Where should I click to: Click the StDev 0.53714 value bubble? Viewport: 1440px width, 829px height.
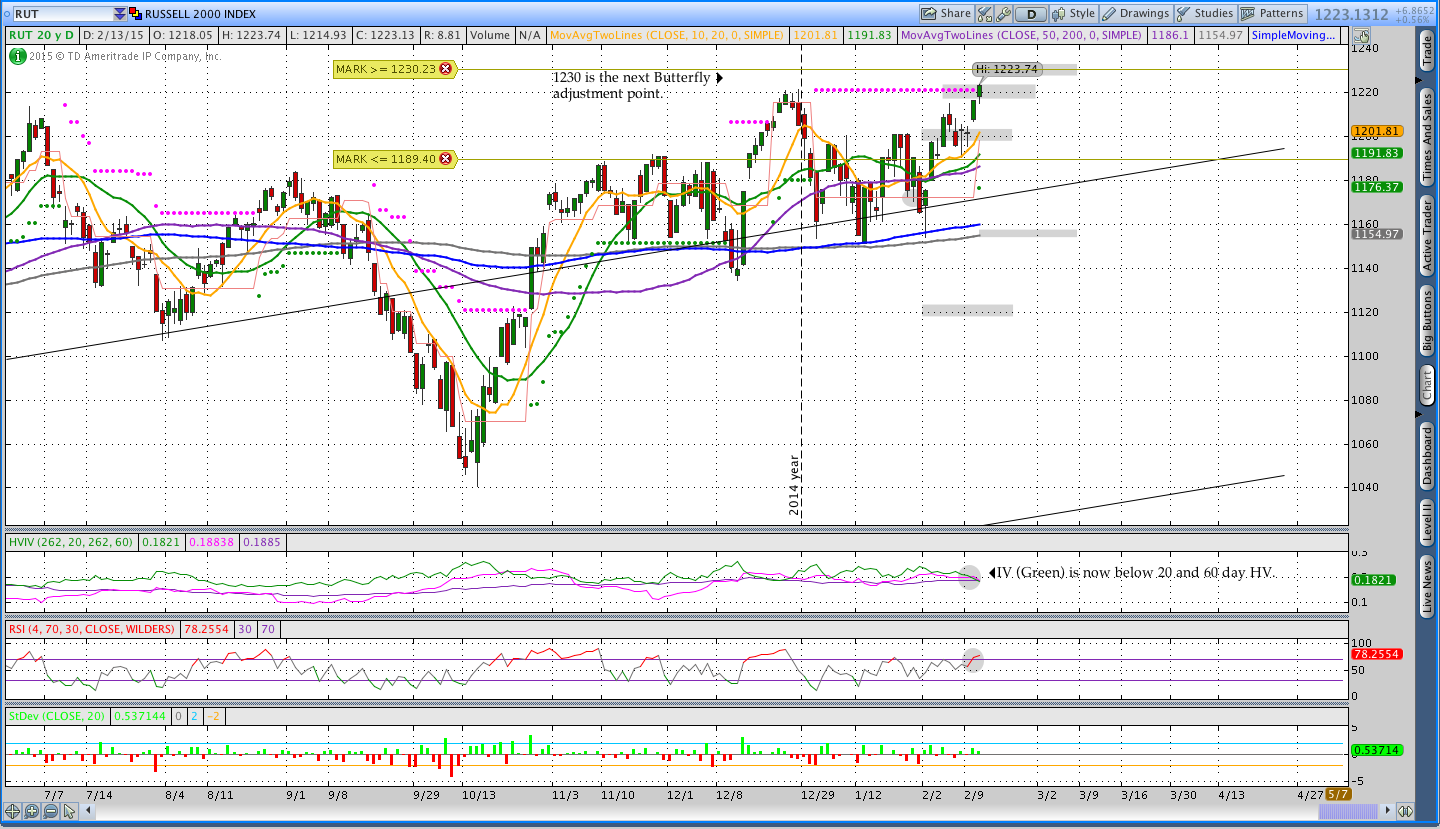tap(1376, 750)
